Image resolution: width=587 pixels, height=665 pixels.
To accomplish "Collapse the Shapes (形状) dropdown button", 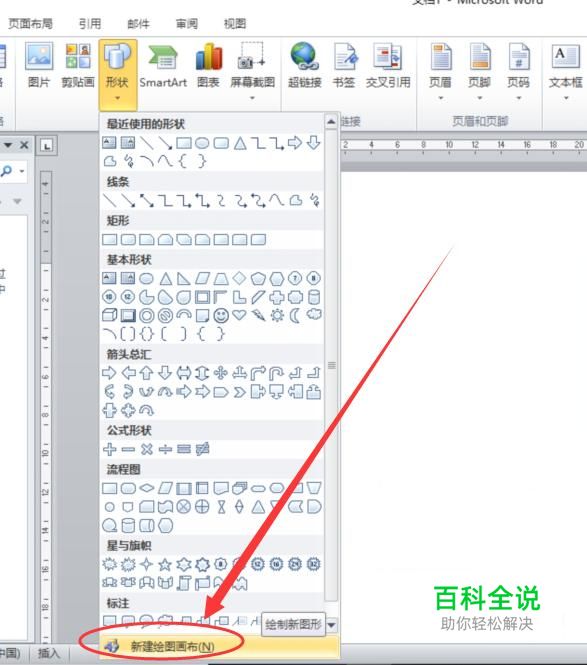I will click(117, 74).
